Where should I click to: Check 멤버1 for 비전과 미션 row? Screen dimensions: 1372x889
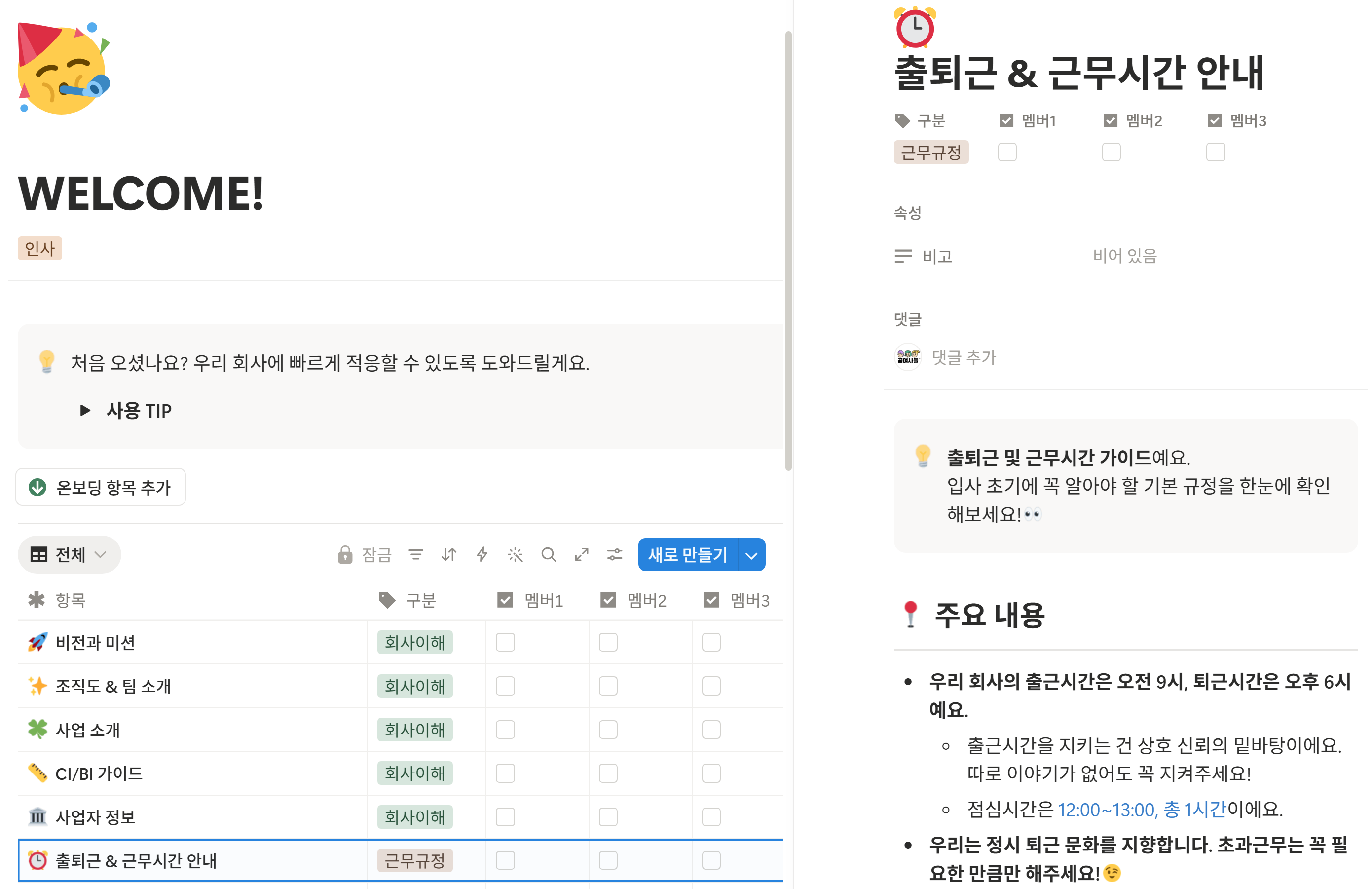pos(505,642)
